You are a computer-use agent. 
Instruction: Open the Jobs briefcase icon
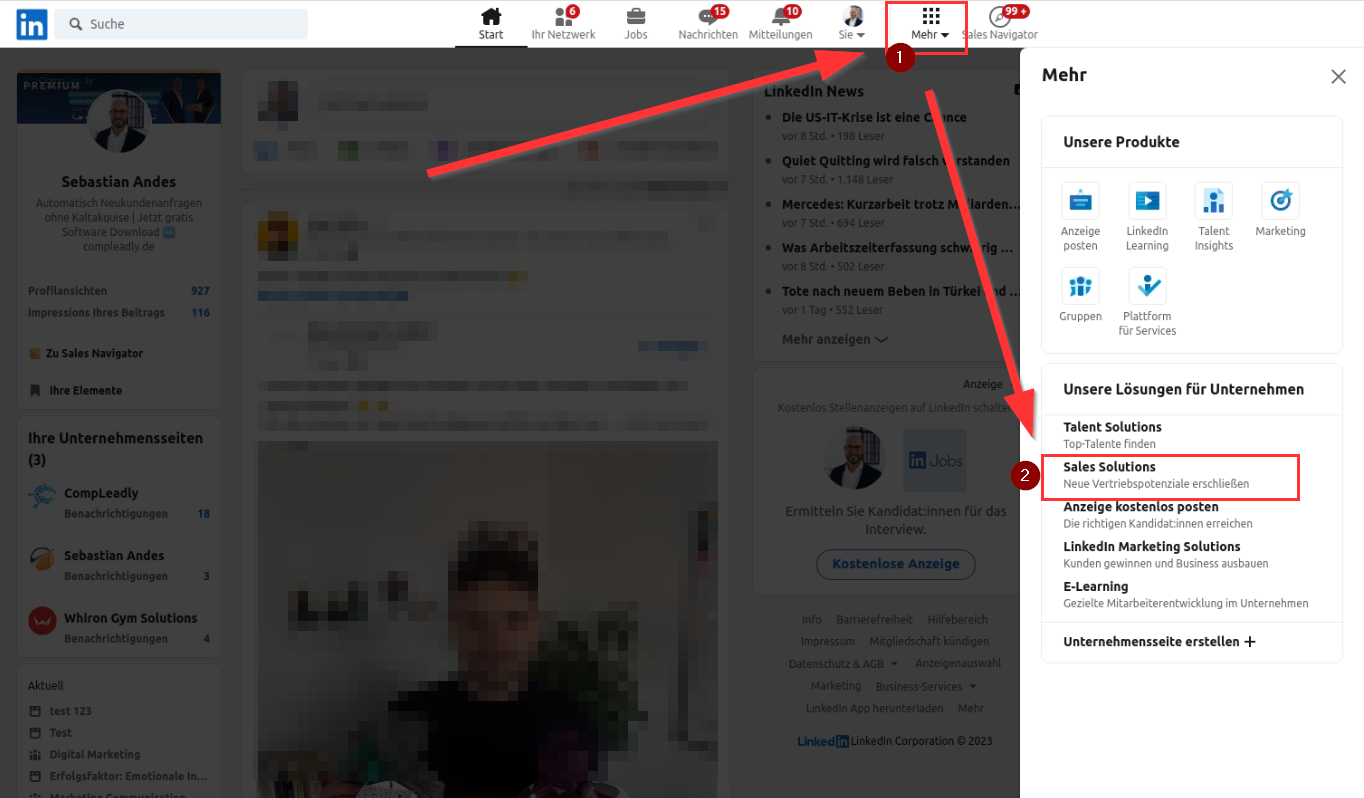click(x=635, y=17)
